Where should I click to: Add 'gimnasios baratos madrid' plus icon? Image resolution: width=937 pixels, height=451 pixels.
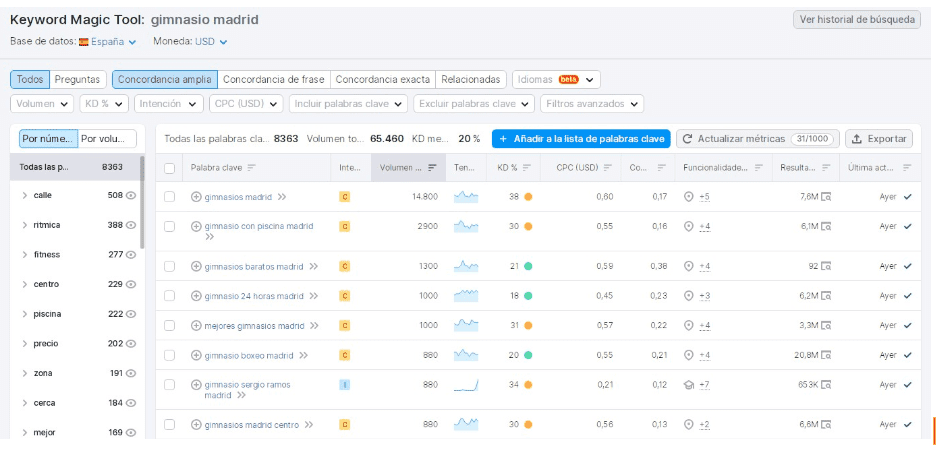[196, 266]
